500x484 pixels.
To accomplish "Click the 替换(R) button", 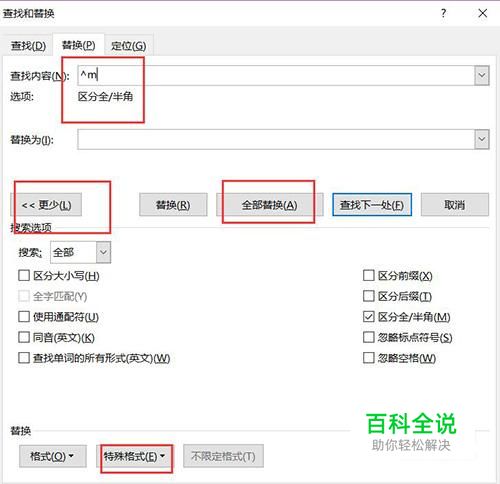I will [x=173, y=205].
